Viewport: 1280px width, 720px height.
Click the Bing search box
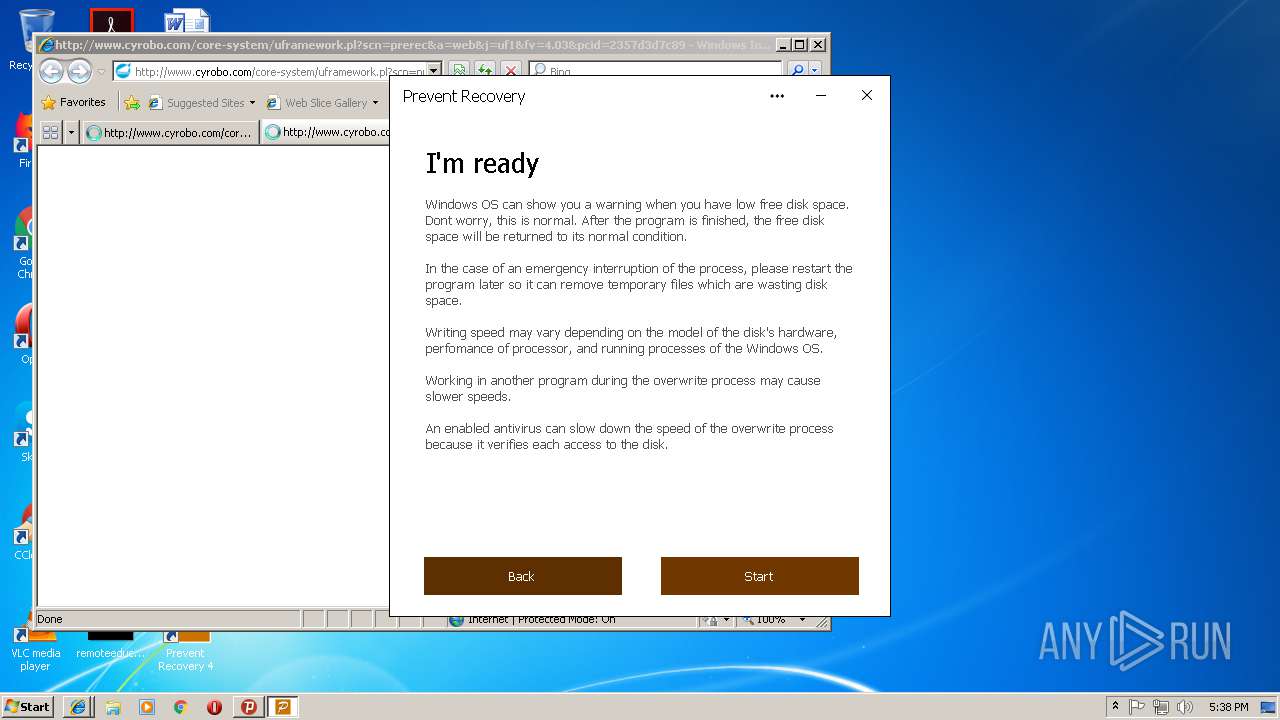(x=655, y=71)
